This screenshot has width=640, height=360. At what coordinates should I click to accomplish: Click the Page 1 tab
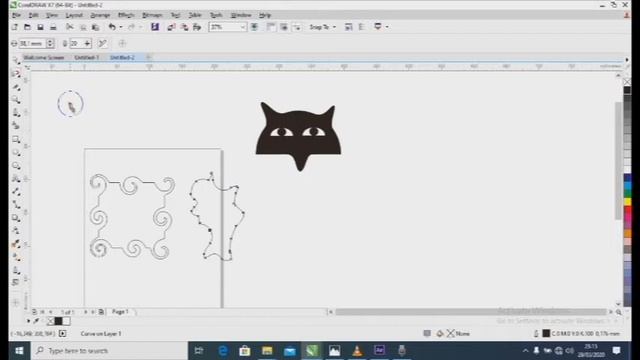(x=120, y=312)
